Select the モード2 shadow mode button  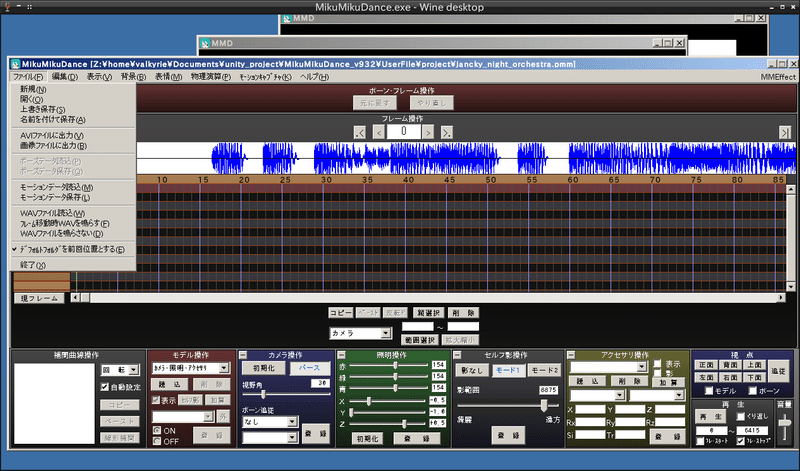(x=545, y=370)
